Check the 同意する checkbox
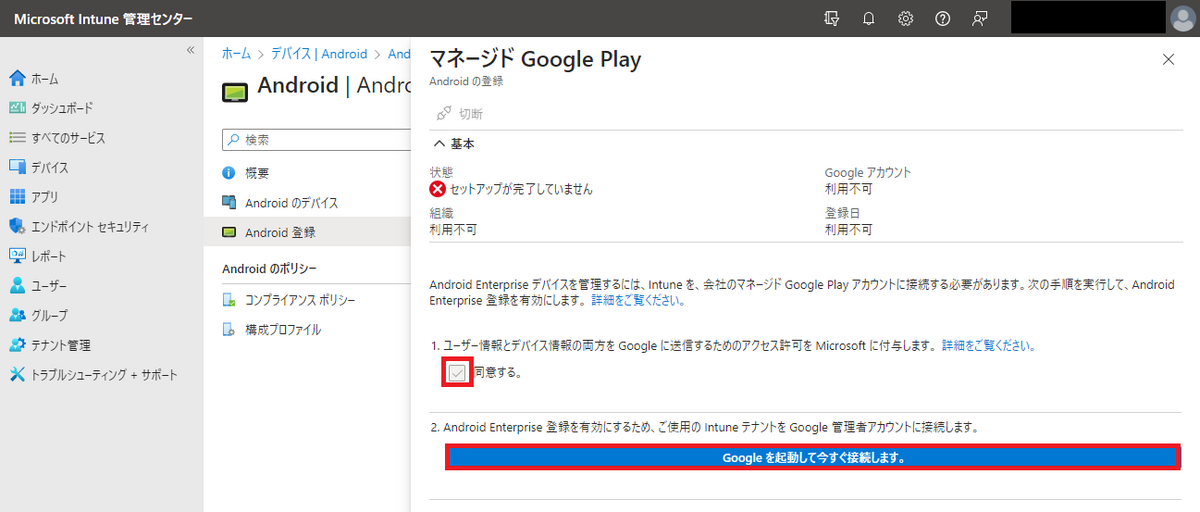The height and width of the screenshot is (512, 1200). pos(457,373)
